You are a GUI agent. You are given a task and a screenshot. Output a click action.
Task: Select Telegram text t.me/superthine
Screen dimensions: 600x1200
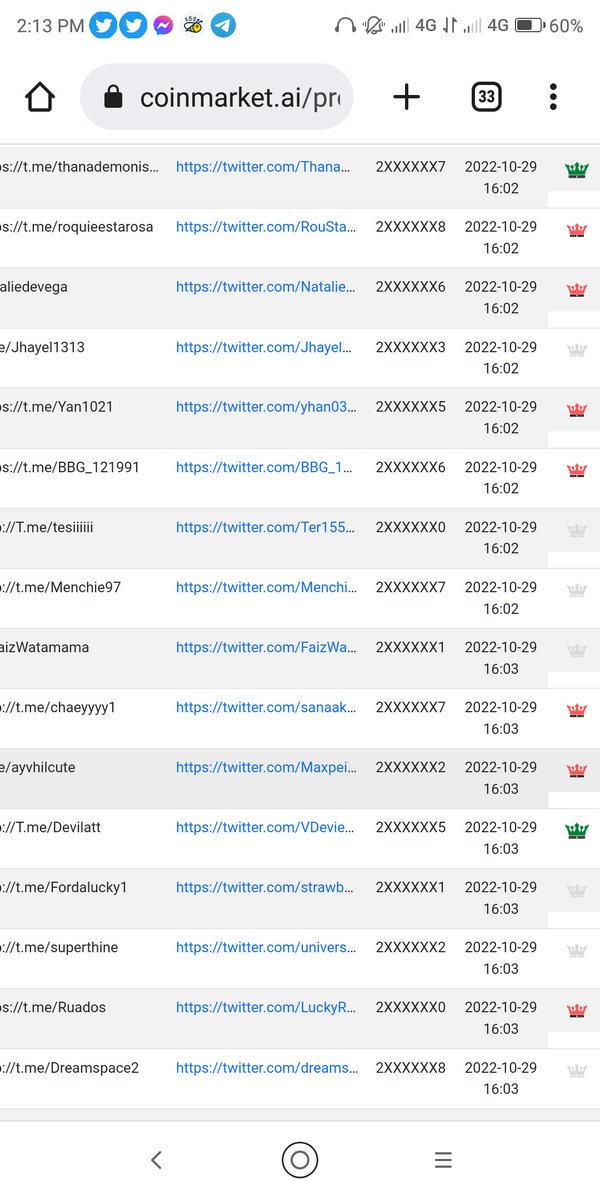tap(66, 947)
